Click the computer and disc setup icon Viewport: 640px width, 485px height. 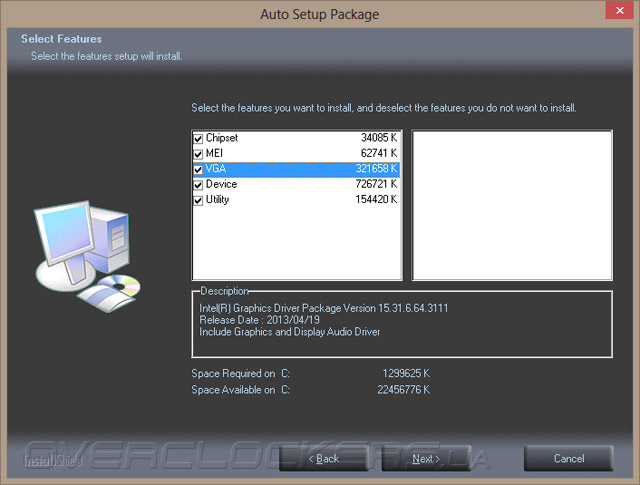[87, 256]
